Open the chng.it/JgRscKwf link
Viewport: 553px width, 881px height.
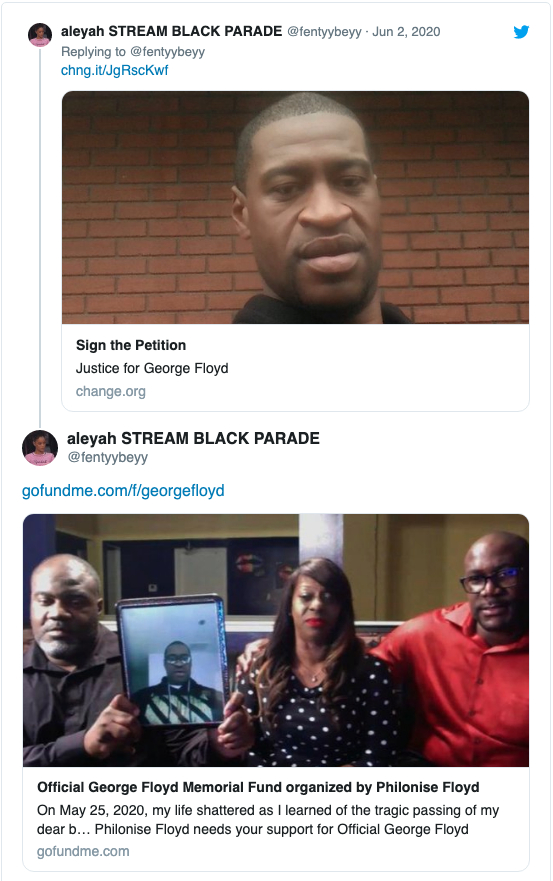tap(115, 70)
